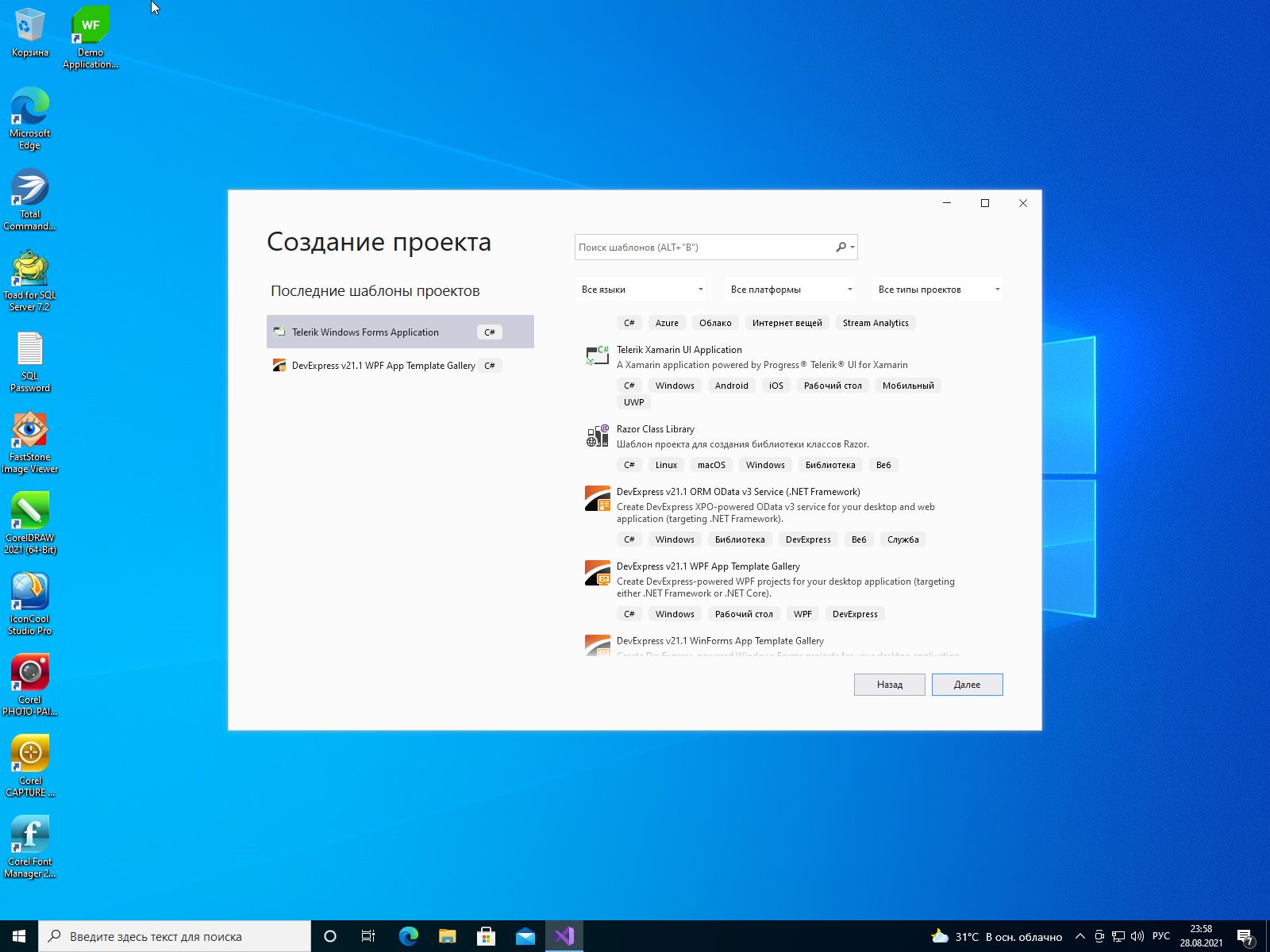Select CorelDRAW 2021 (64-Bit) desktop shortcut
The height and width of the screenshot is (952, 1270).
(x=30, y=523)
